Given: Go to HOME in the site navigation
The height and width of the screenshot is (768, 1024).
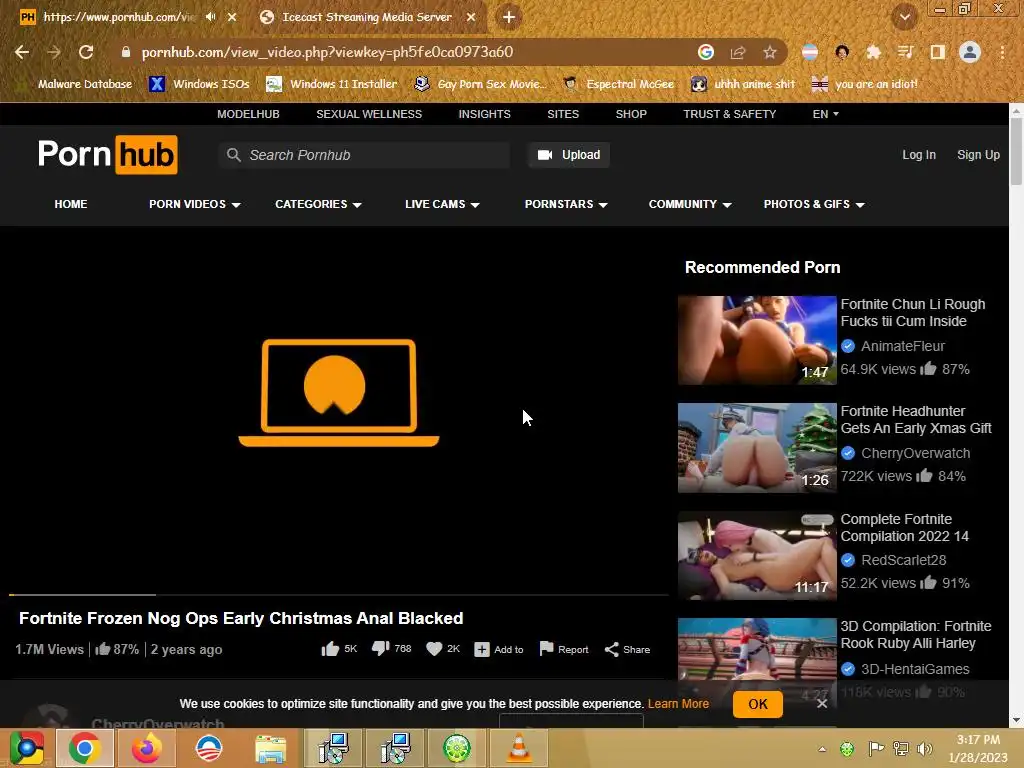Looking at the screenshot, I should pyautogui.click(x=71, y=204).
